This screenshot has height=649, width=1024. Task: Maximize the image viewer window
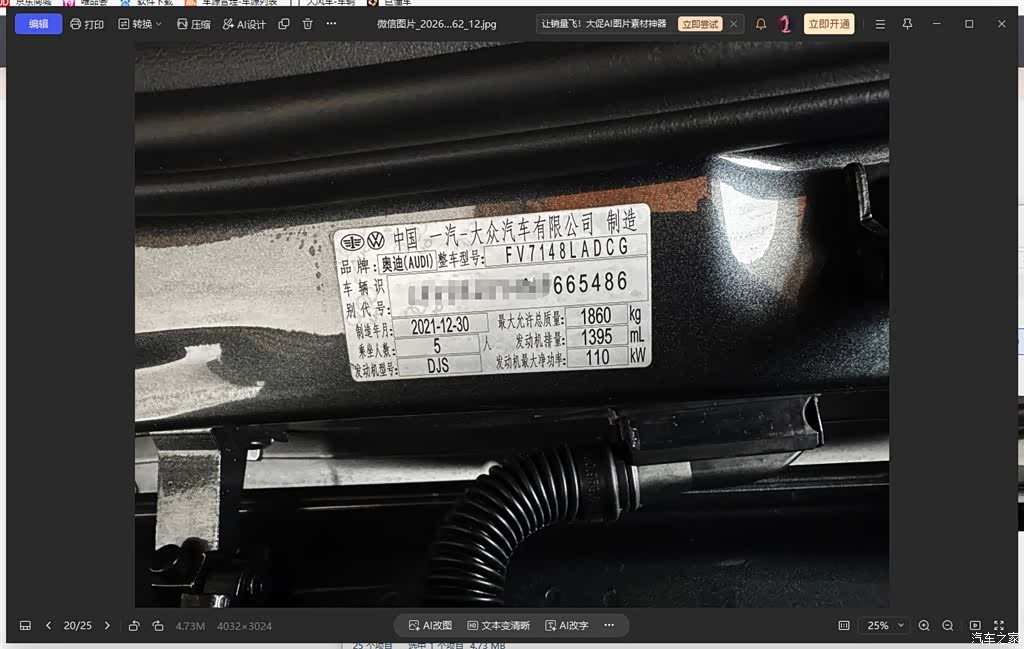point(969,24)
